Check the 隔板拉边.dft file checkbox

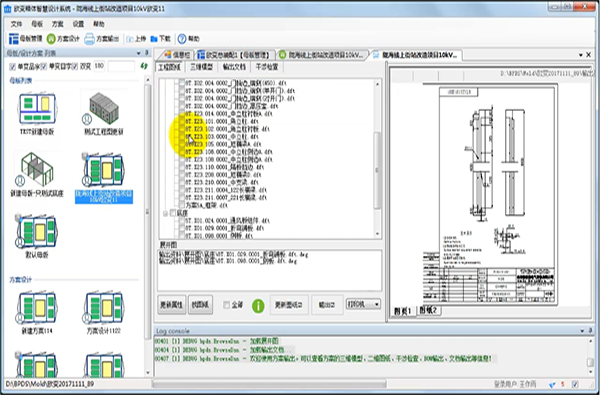[x=181, y=167]
